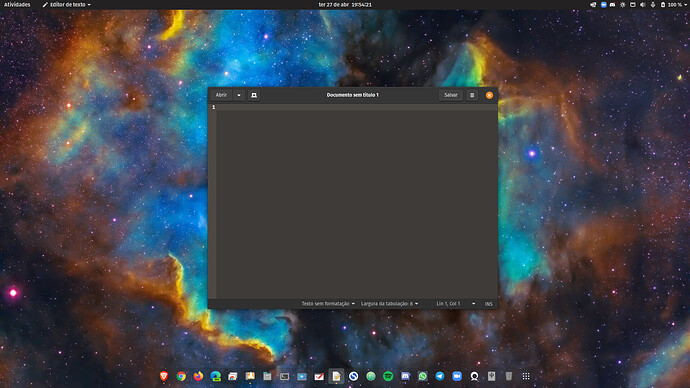Open Largura da tabulação dropdown
Image resolution: width=690 pixels, height=388 pixels.
(x=389, y=304)
